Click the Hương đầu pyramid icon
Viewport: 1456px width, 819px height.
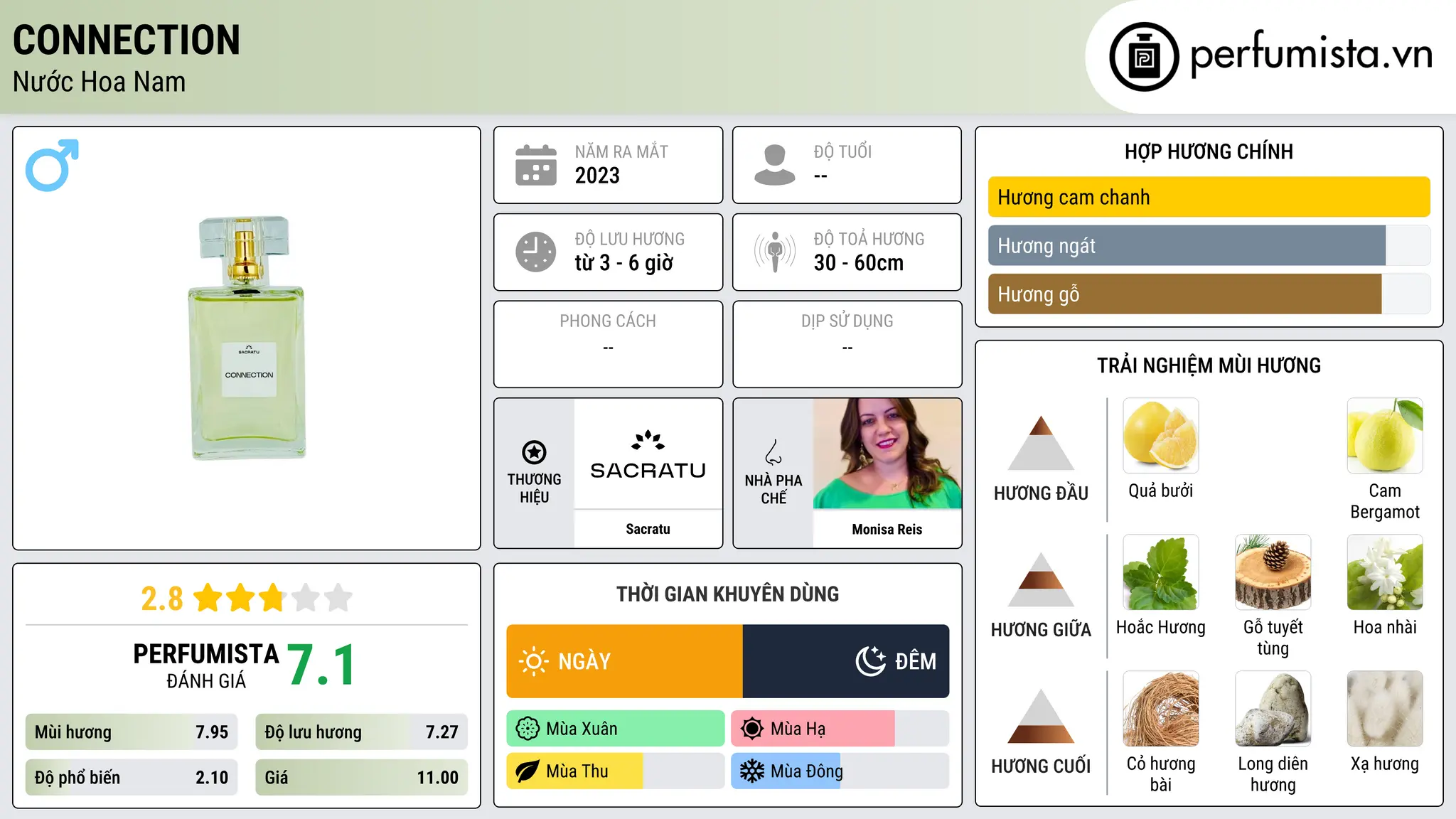click(1041, 443)
